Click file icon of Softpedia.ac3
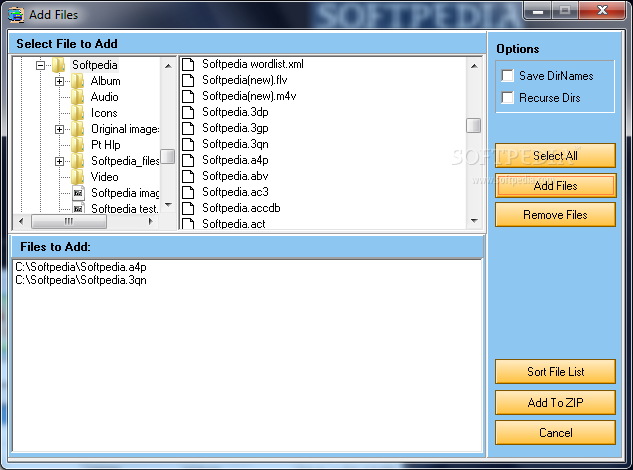 [188, 192]
